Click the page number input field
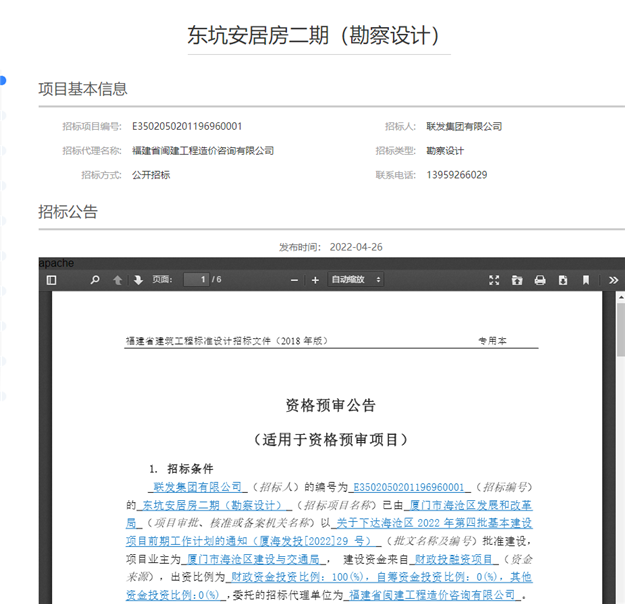This screenshot has height=604, width=625. coord(196,279)
